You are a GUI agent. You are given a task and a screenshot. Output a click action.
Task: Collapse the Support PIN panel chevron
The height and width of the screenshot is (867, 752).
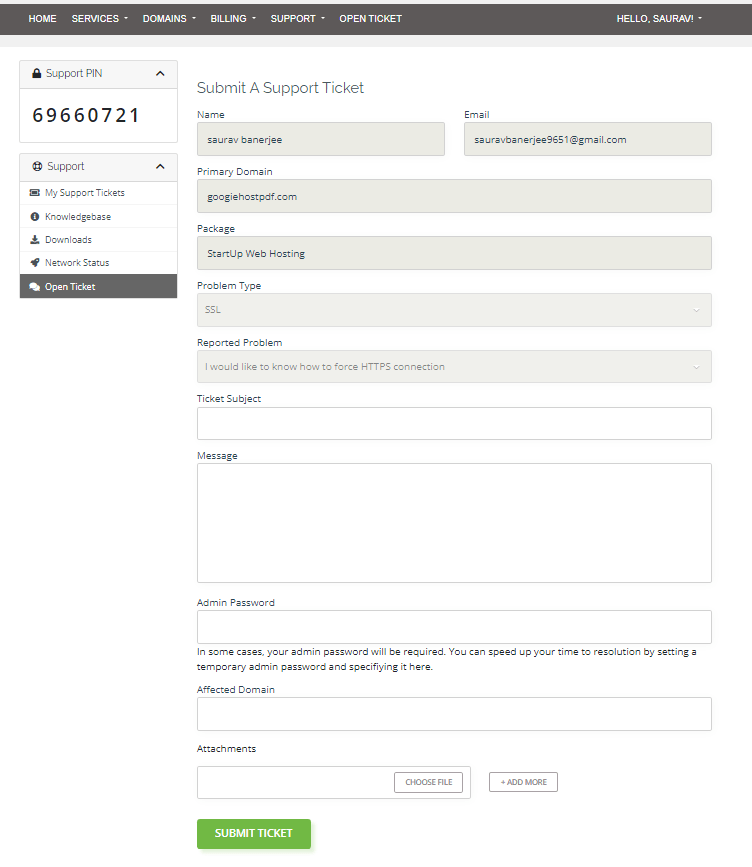point(160,73)
